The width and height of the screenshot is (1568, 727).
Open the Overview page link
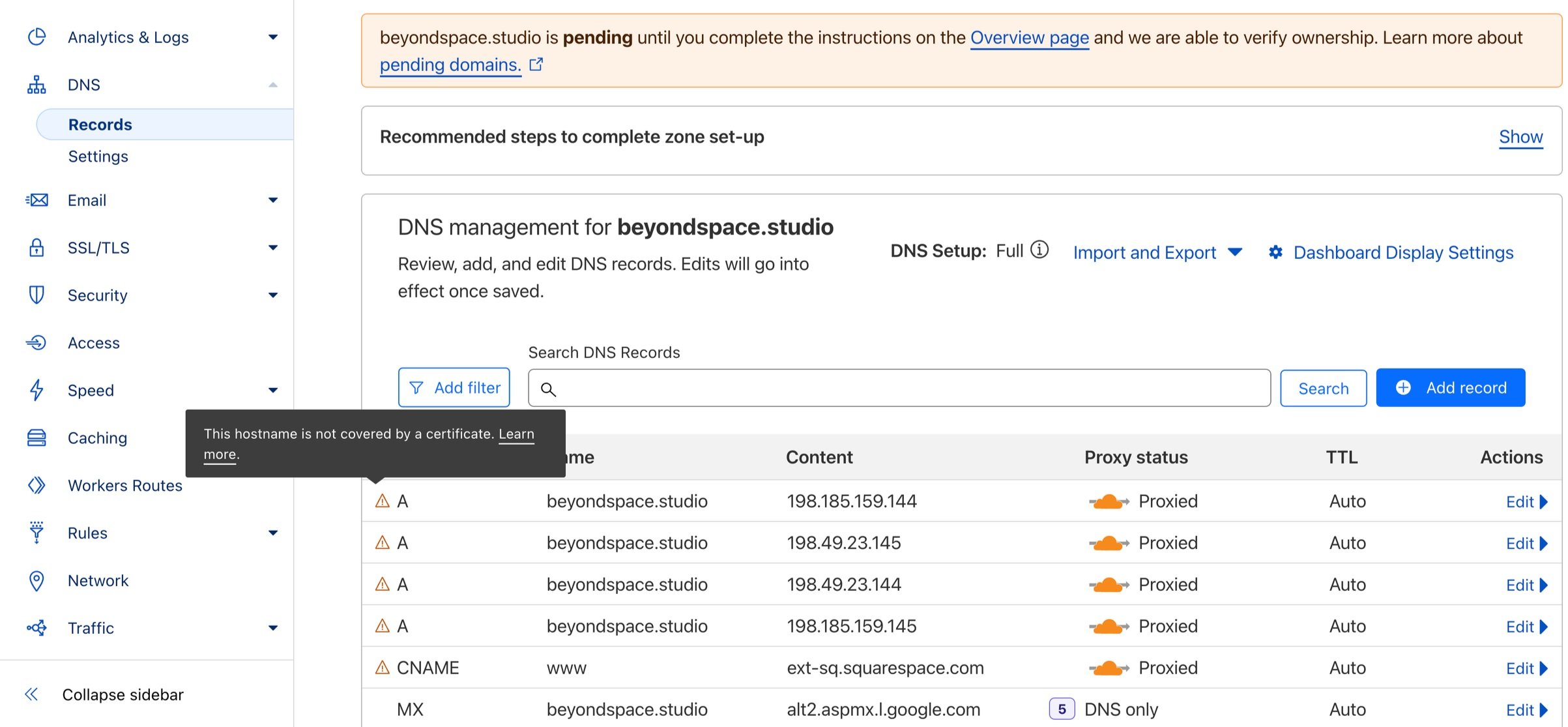[x=1029, y=38]
